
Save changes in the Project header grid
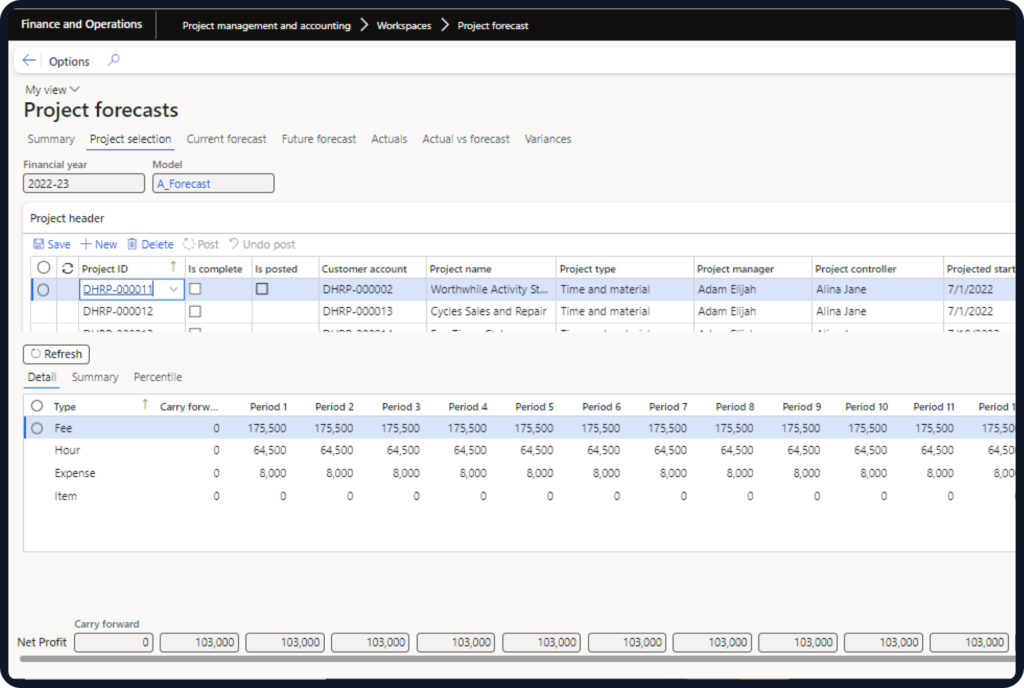(x=51, y=243)
